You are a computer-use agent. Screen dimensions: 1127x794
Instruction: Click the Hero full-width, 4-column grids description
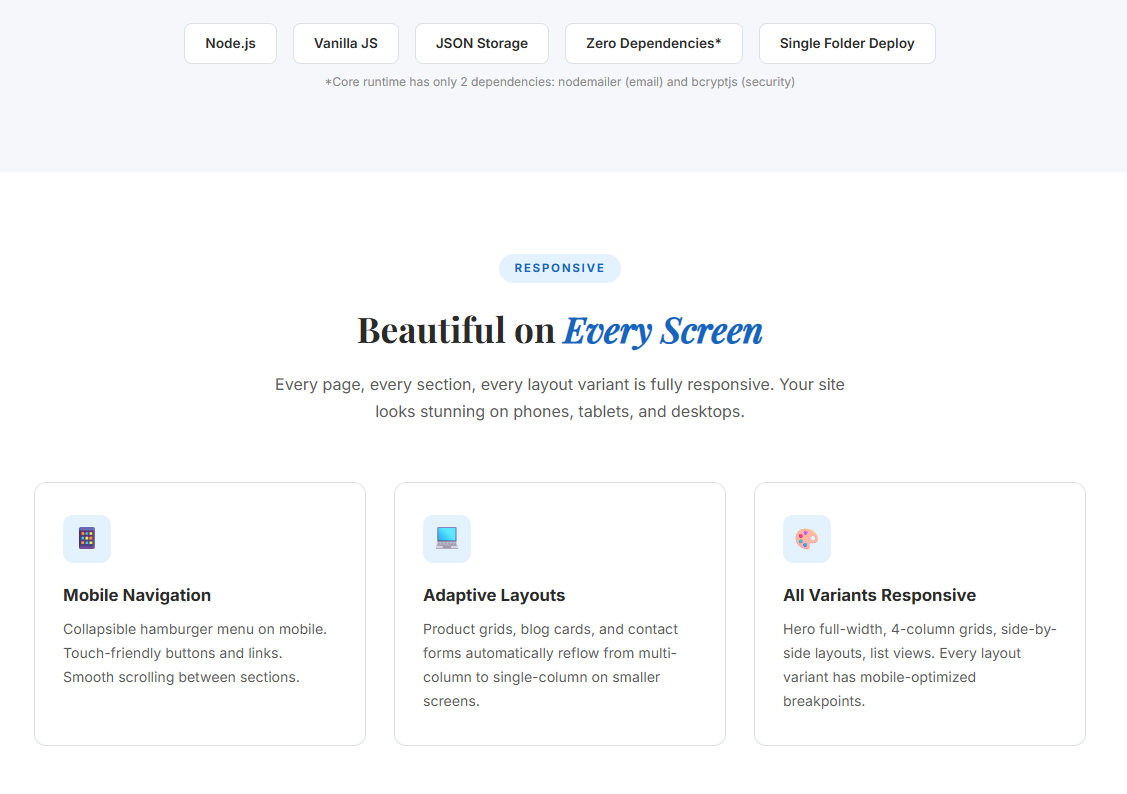click(919, 665)
